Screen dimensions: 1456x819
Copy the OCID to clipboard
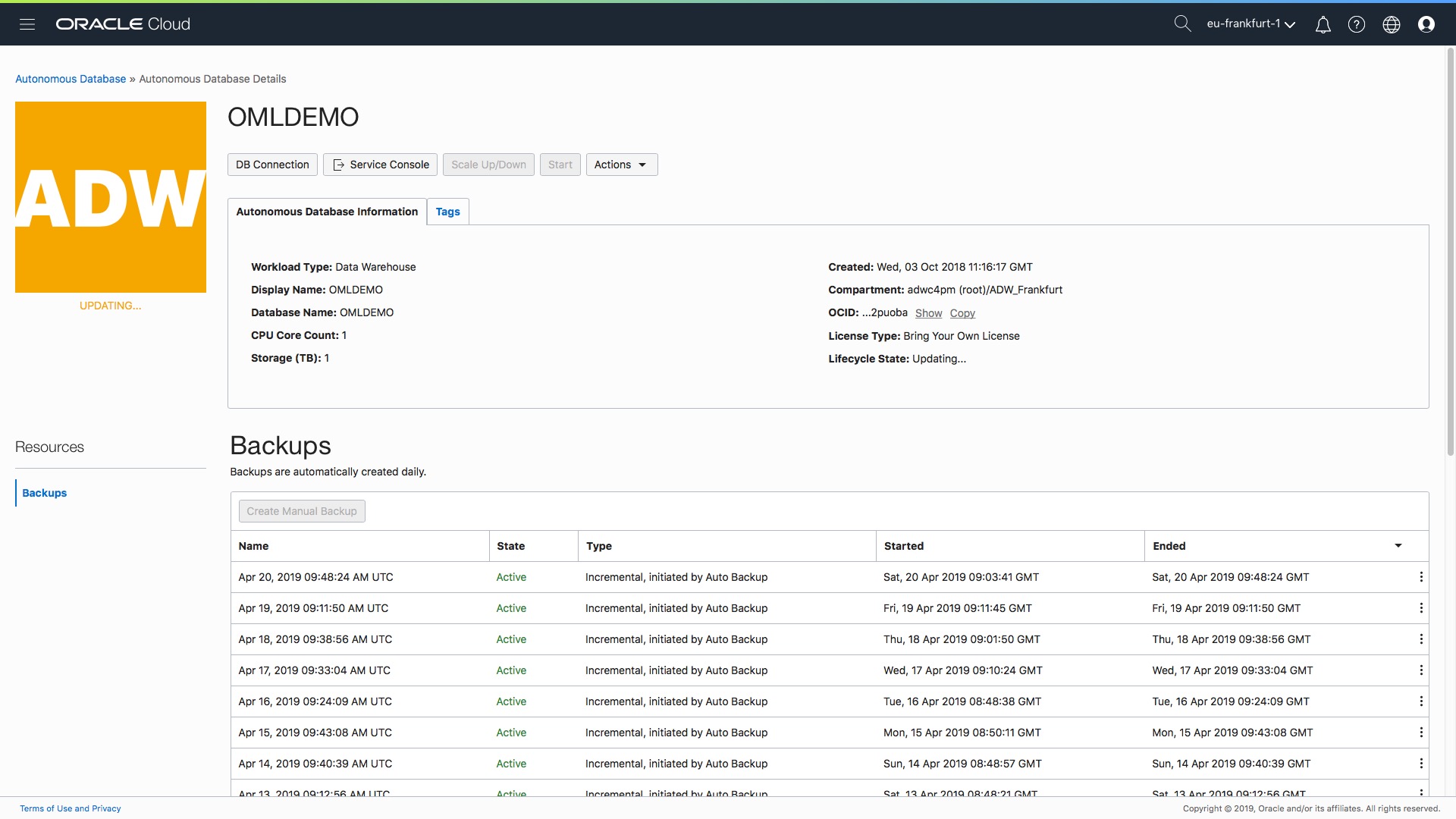[x=962, y=313]
